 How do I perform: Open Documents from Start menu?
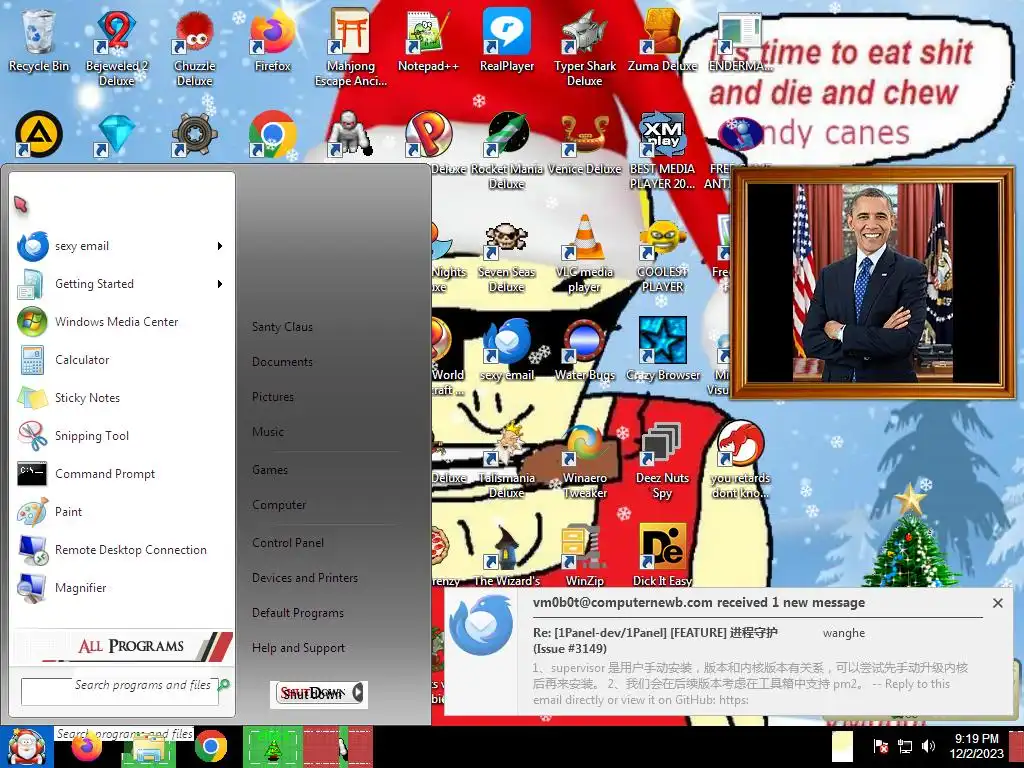tap(282, 362)
